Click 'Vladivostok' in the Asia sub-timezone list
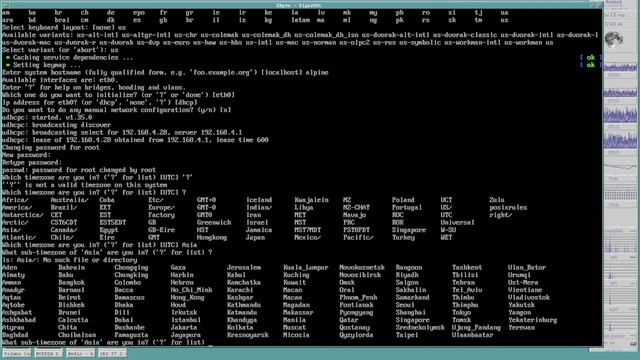This screenshot has height=360, width=640. 529,298
